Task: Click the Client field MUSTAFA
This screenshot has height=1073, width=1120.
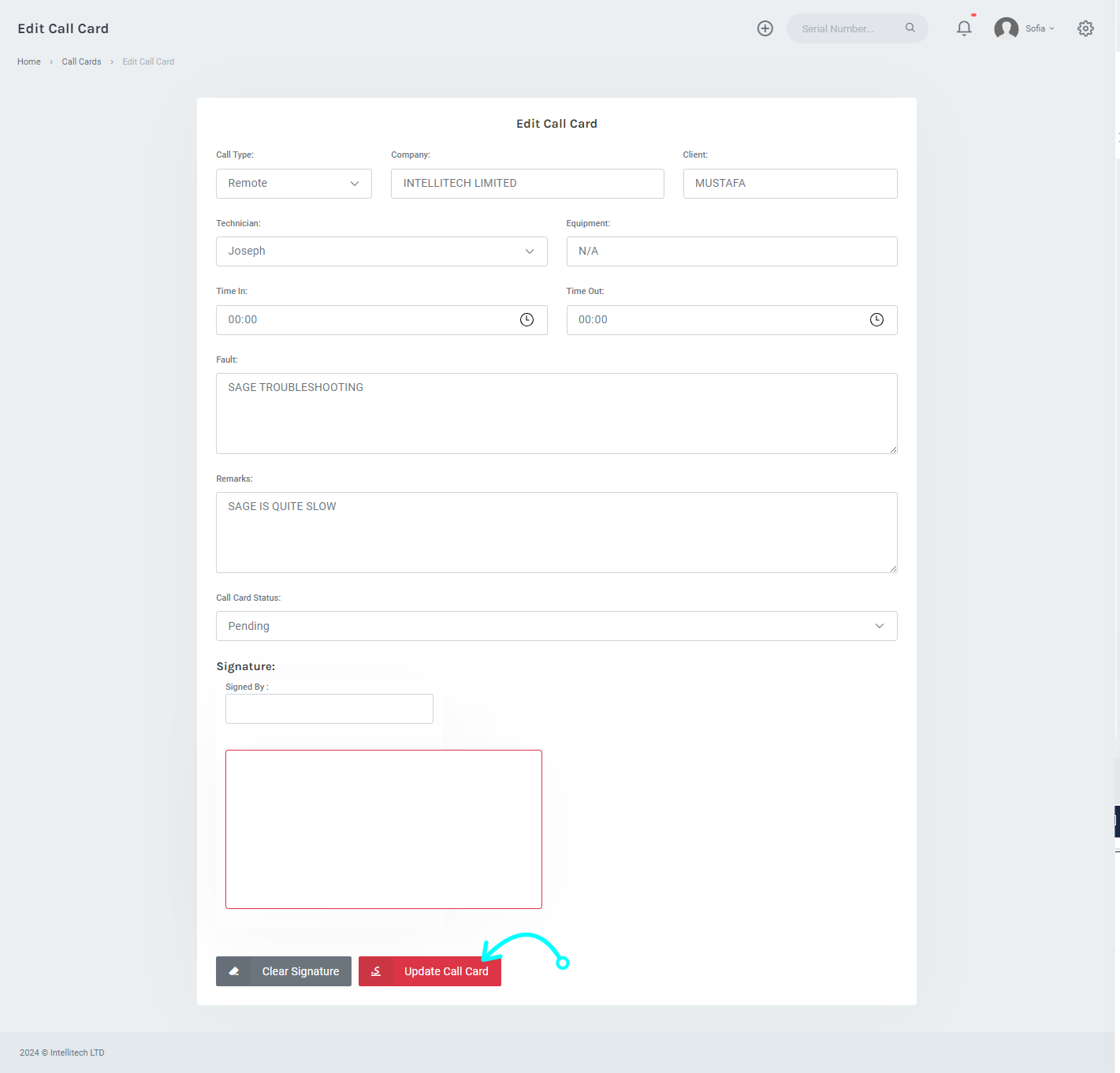Action: point(790,183)
